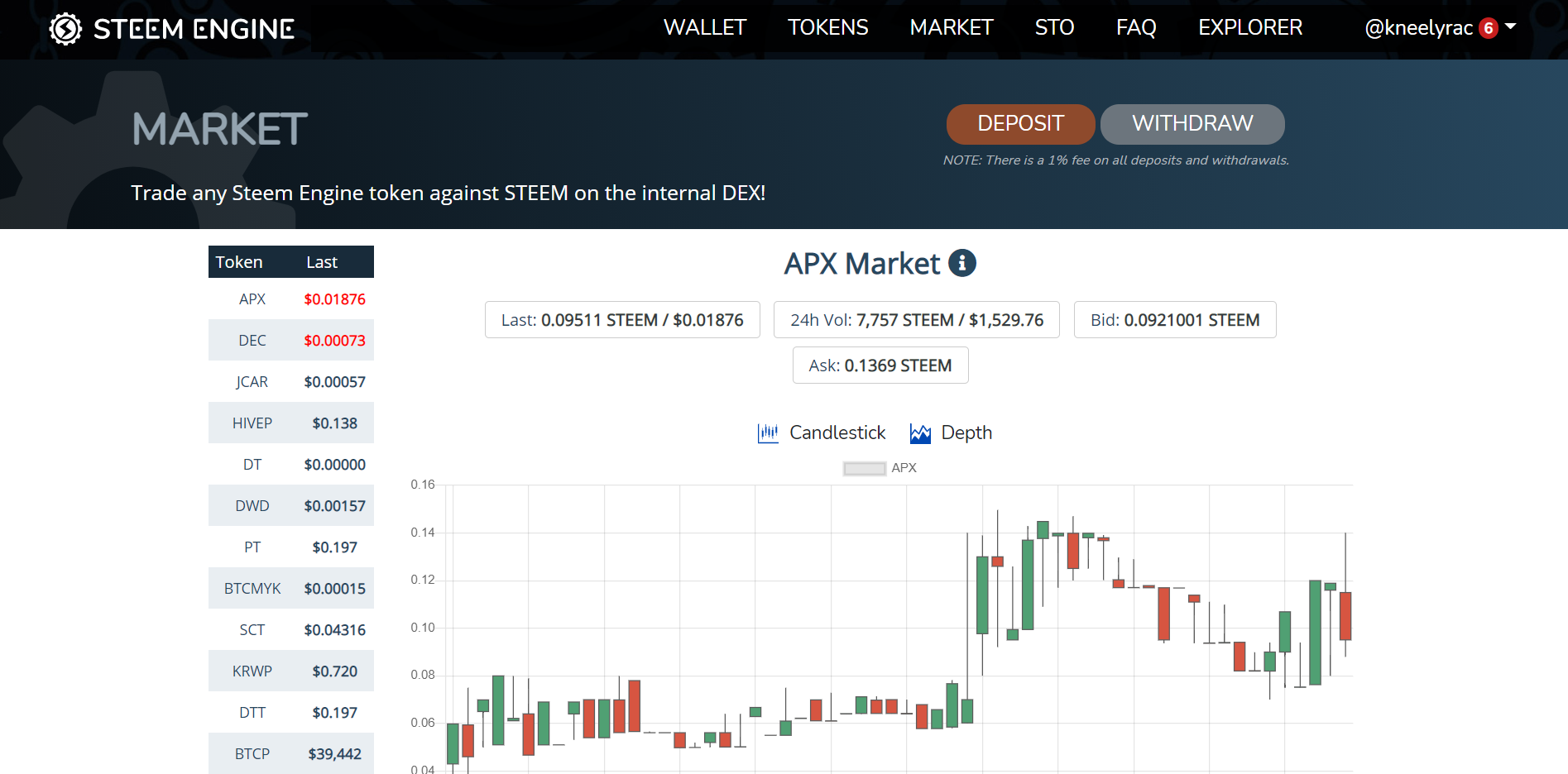Click the Last price 0.09511 STEEM box
The height and width of the screenshot is (774, 1568).
[622, 320]
